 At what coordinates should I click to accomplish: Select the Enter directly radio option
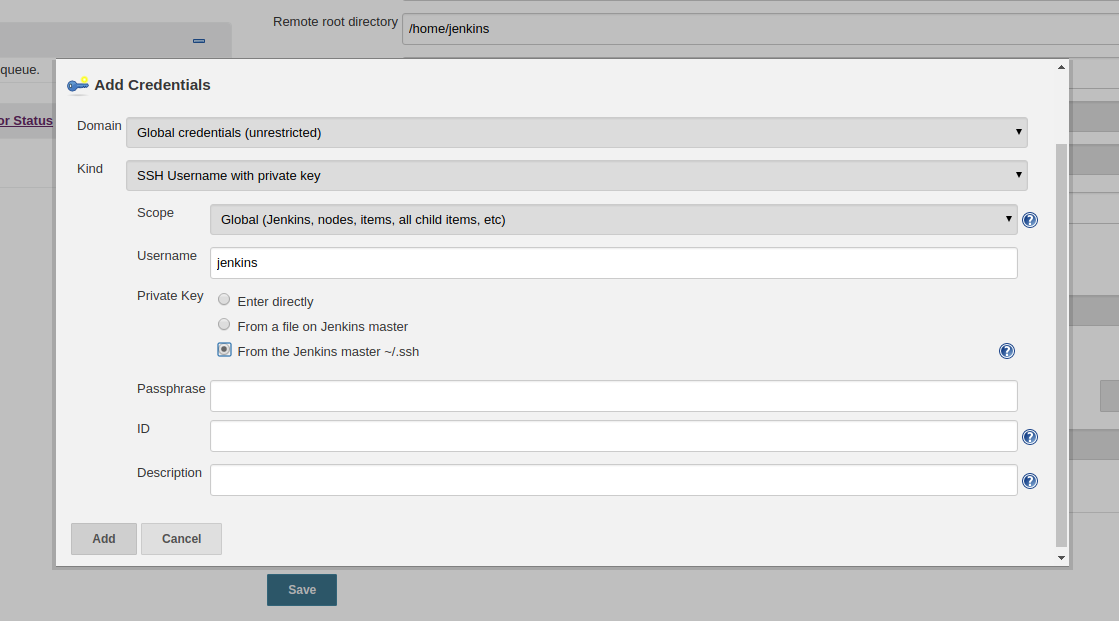click(x=224, y=299)
